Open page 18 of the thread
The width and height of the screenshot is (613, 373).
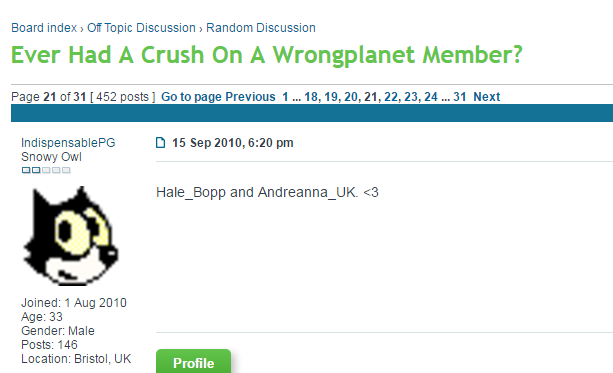pyautogui.click(x=311, y=97)
